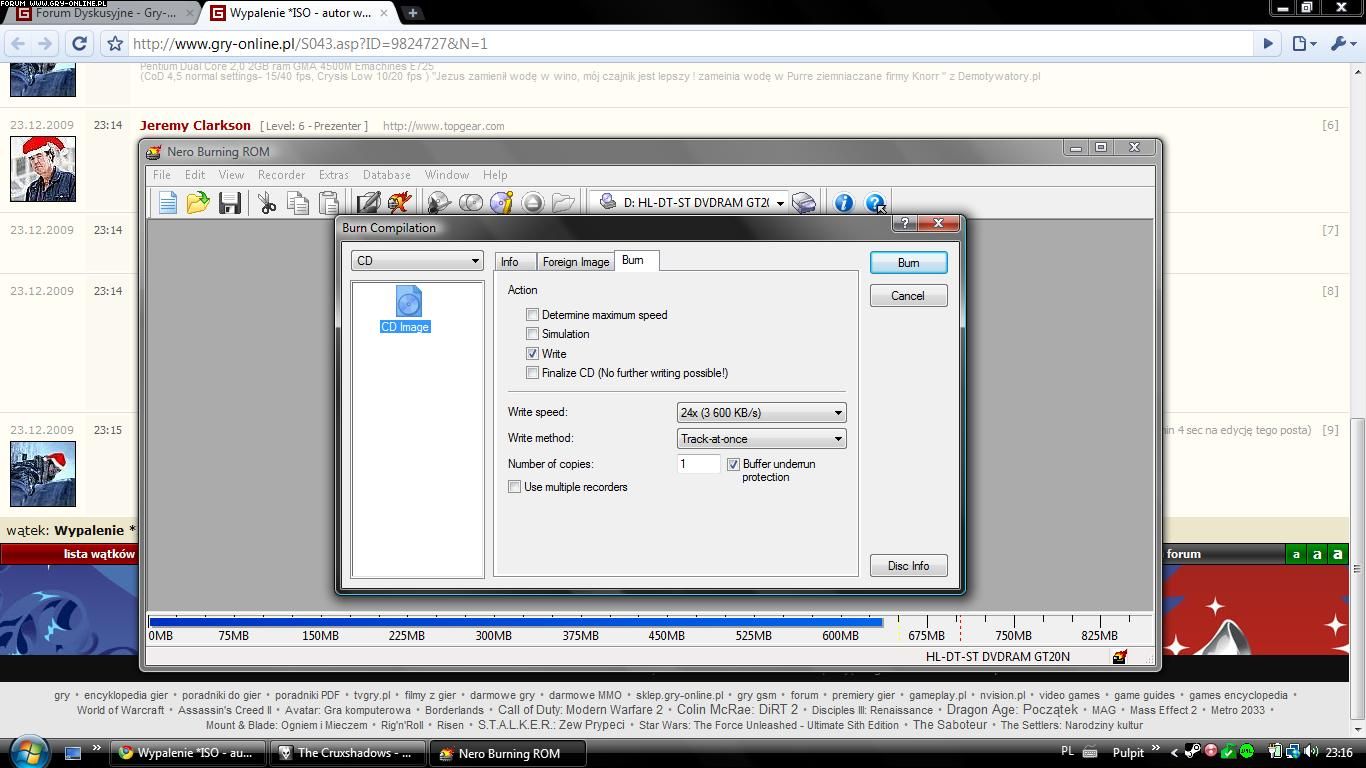This screenshot has width=1366, height=768.
Task: Toggle the Finalize CD checkbox
Action: 533,373
